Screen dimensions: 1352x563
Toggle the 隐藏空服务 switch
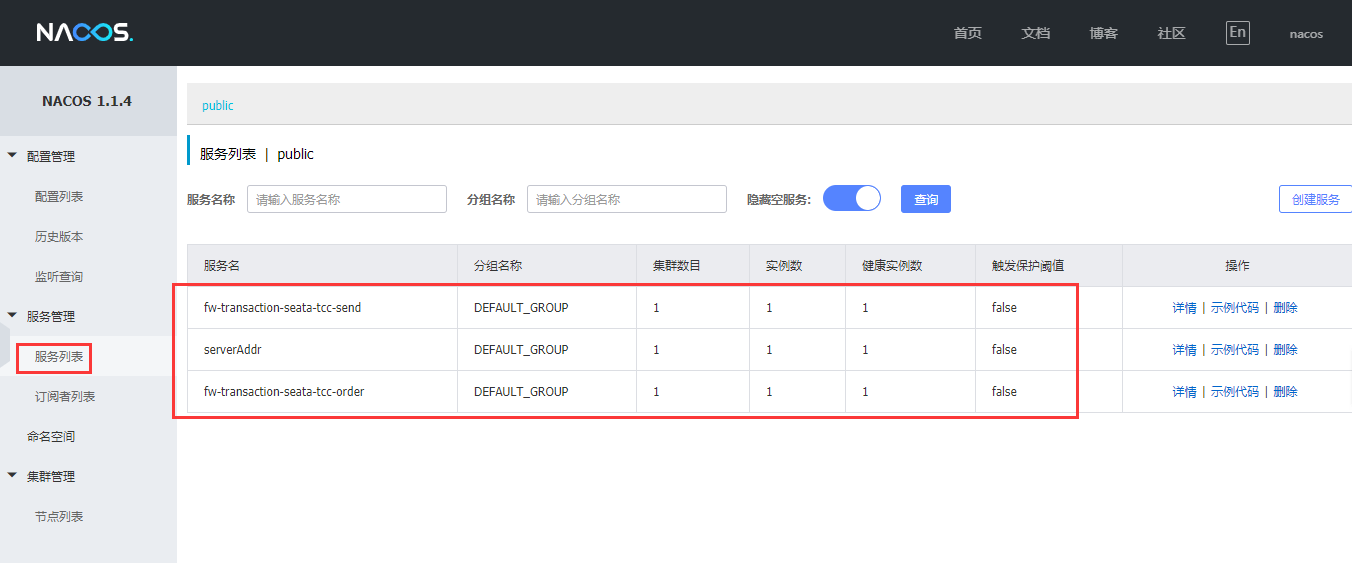[851, 198]
